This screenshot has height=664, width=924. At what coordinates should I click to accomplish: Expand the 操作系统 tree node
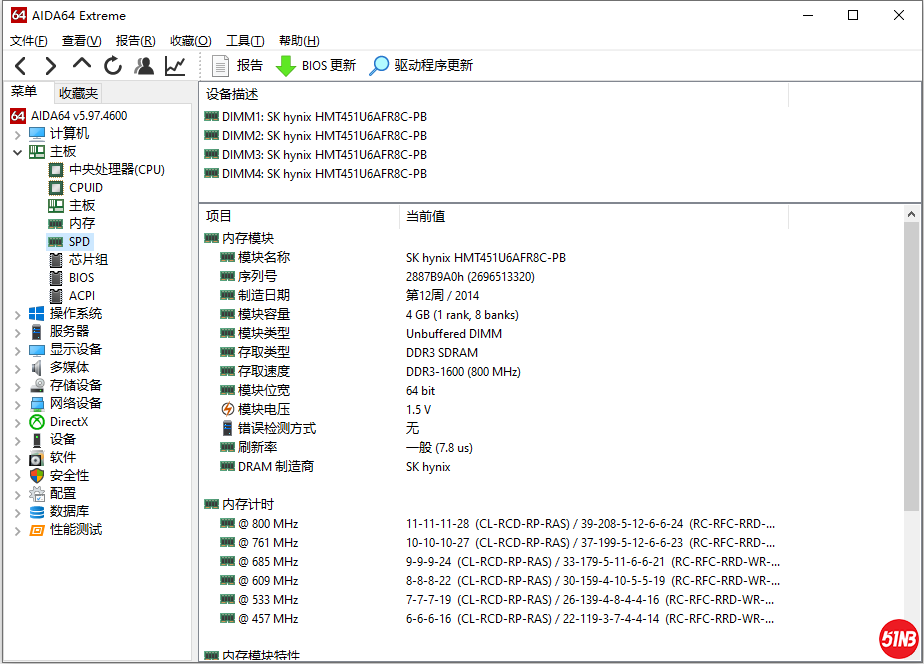click(x=17, y=314)
